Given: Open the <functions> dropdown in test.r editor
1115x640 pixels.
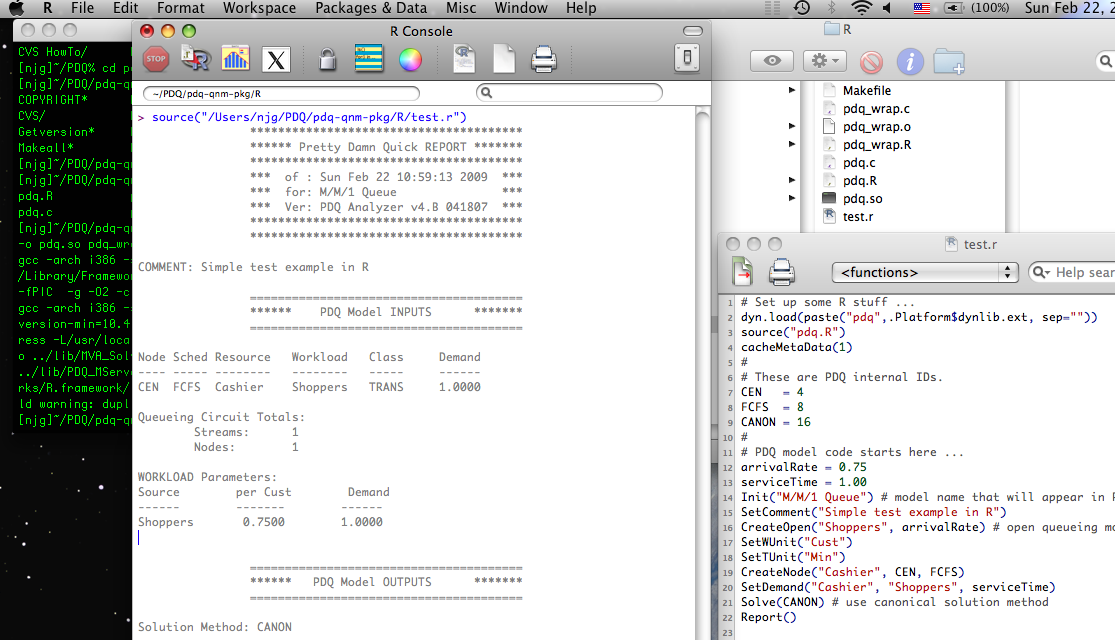Looking at the screenshot, I should pyautogui.click(x=925, y=272).
